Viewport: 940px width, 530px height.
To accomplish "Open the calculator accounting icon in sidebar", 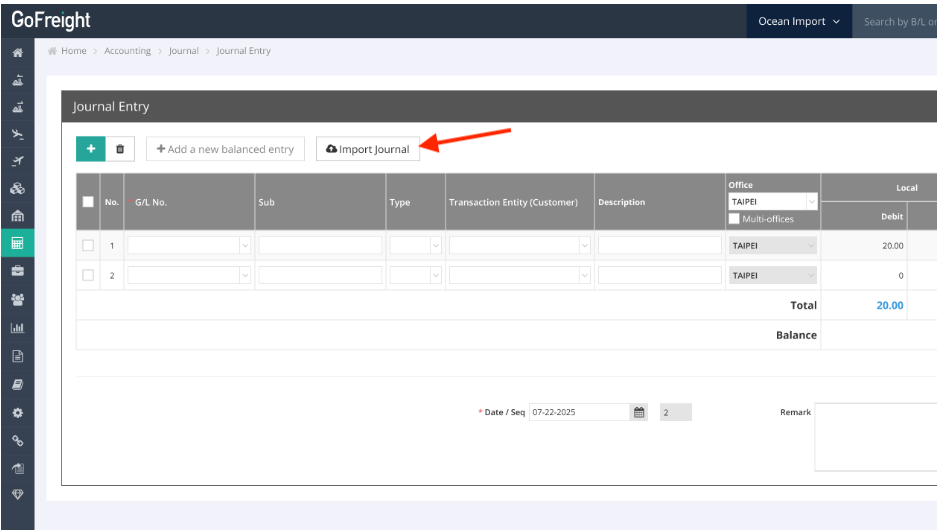I will 17,243.
